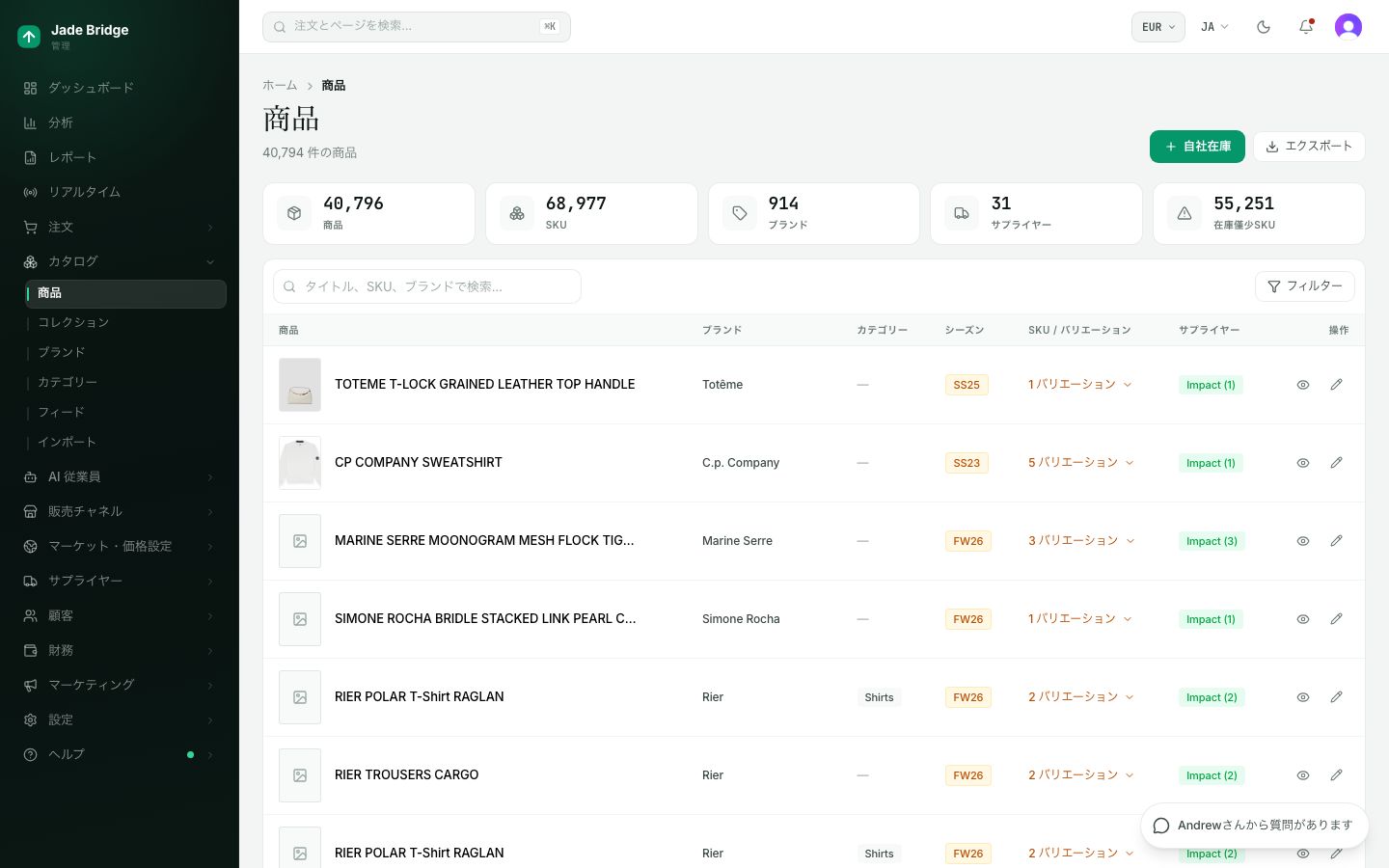
Task: Click the 商品 count box icon card
Action: click(x=294, y=213)
